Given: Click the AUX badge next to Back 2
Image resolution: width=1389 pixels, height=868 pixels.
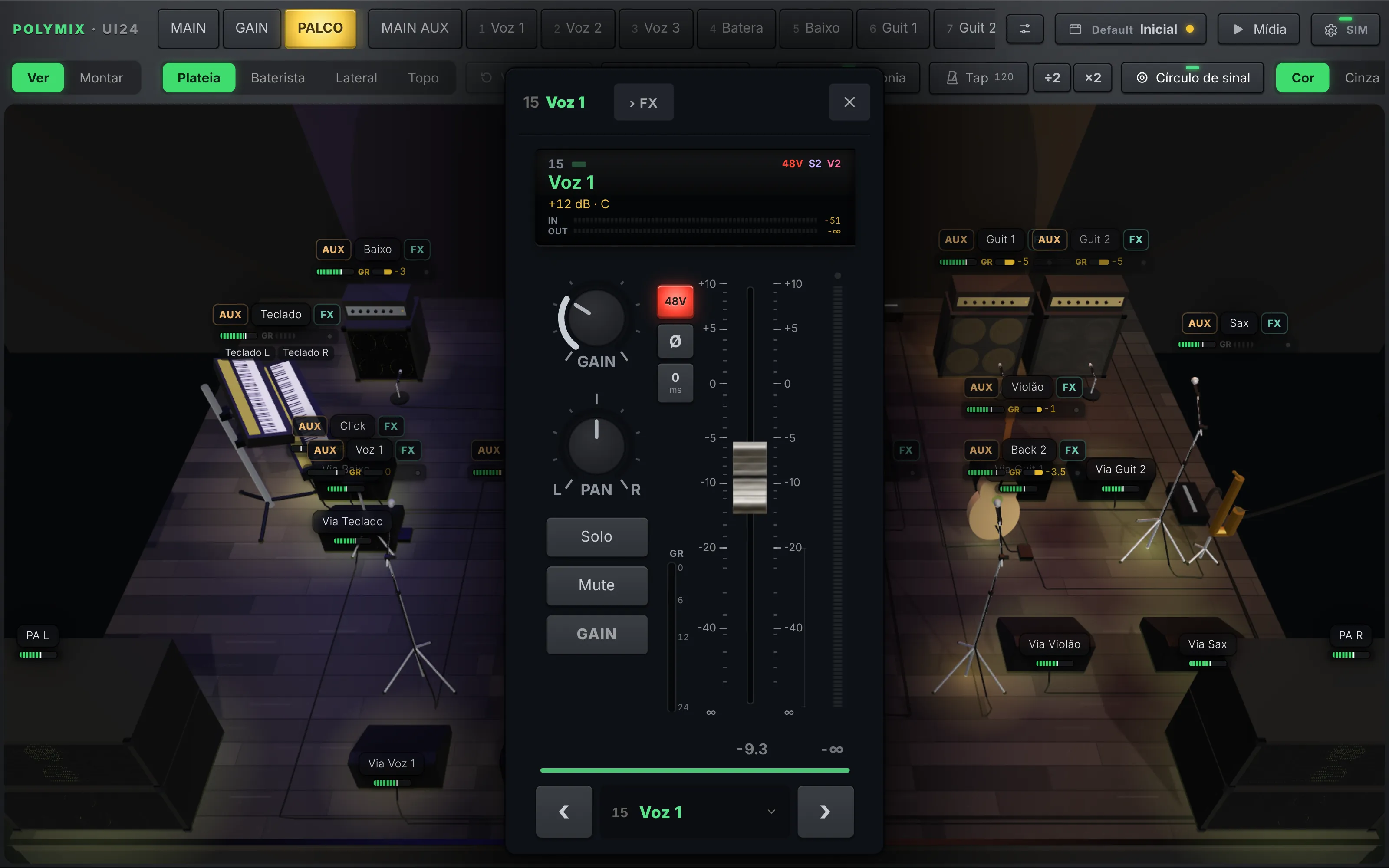Looking at the screenshot, I should pos(981,450).
